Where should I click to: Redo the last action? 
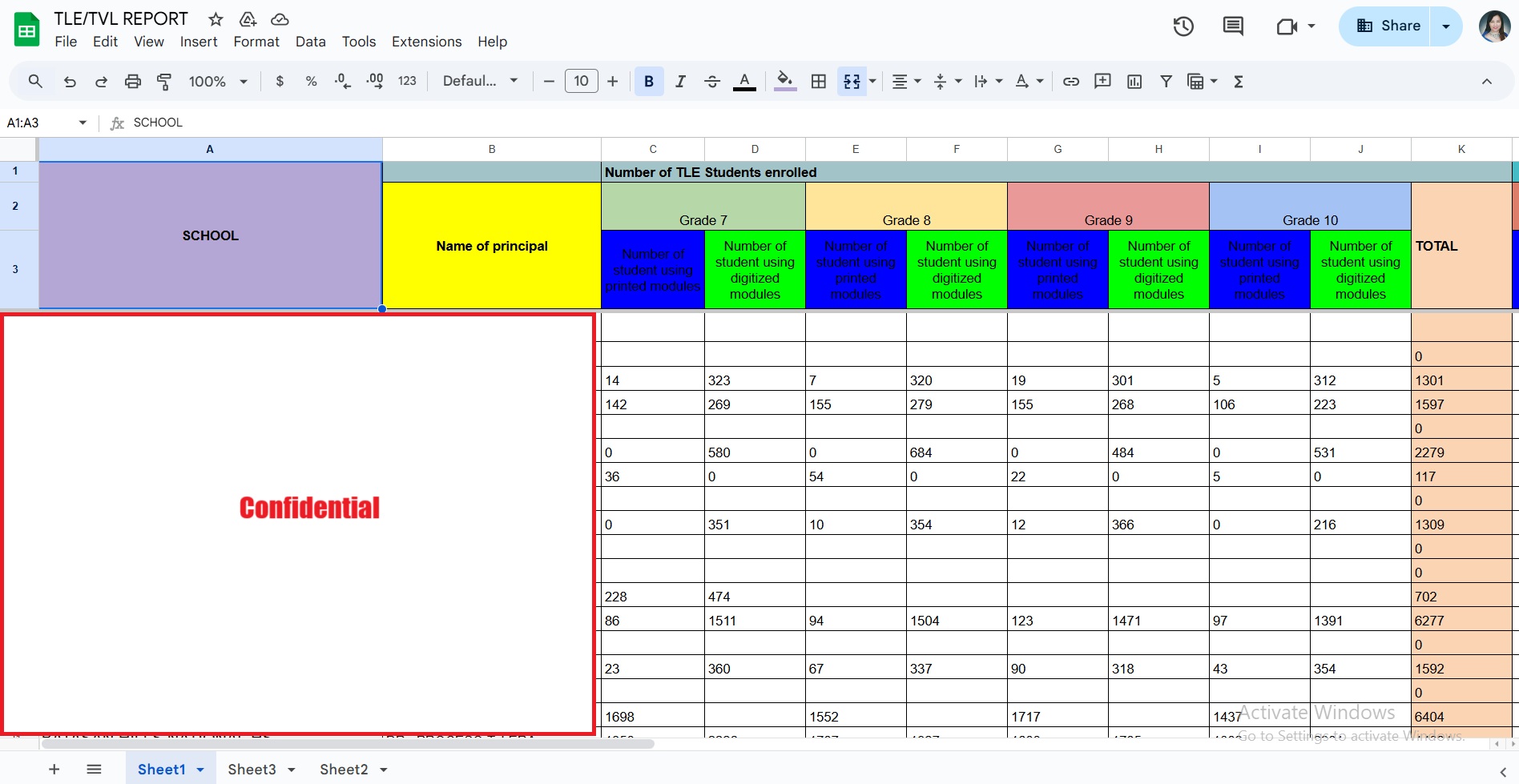pos(101,81)
